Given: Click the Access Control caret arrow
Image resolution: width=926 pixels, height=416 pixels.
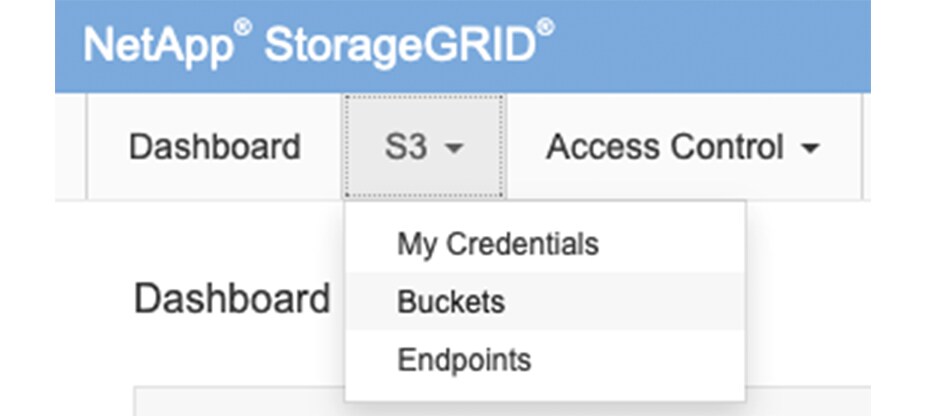Looking at the screenshot, I should [810, 149].
